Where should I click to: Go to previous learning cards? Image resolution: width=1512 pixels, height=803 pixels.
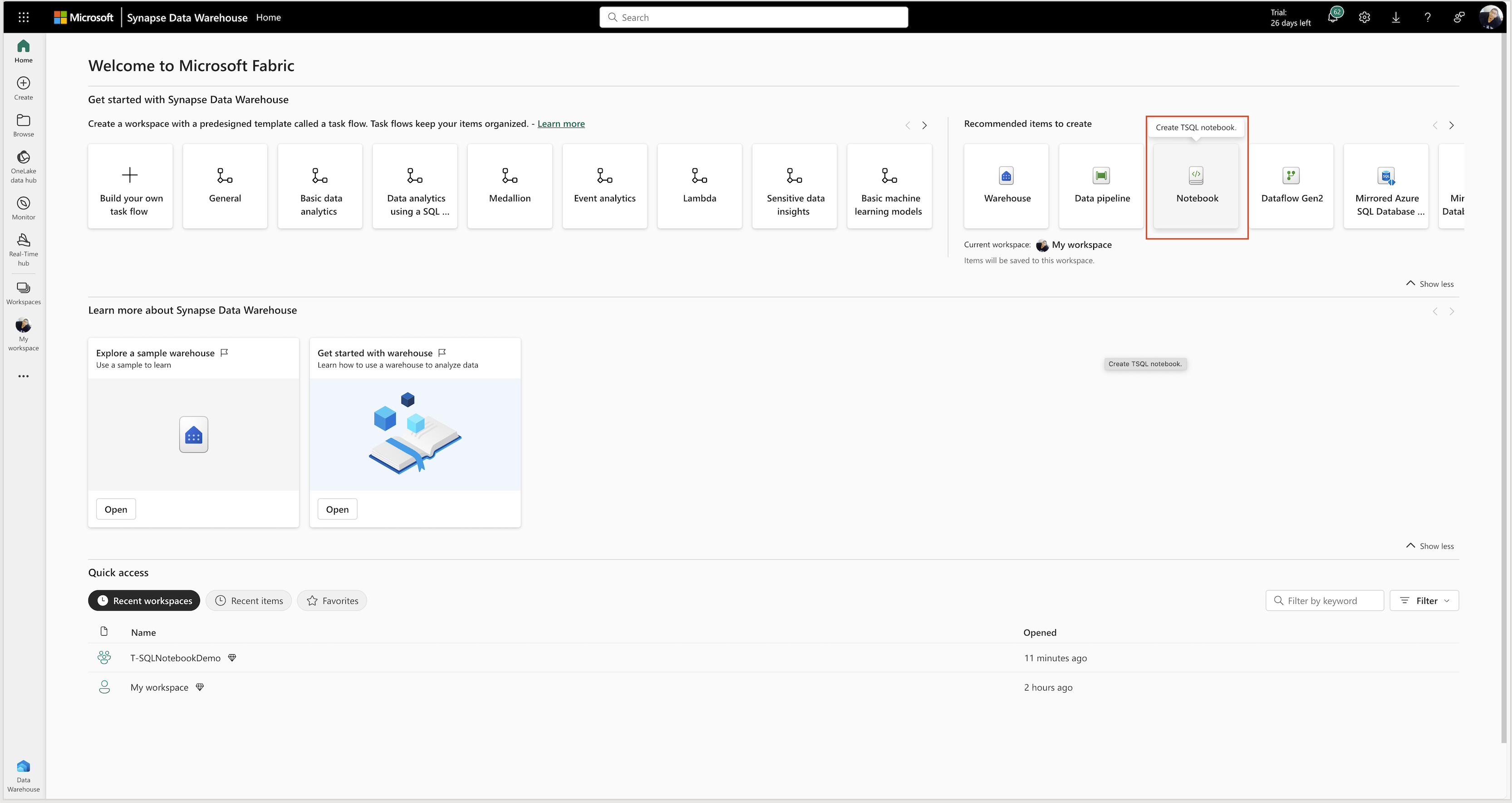click(x=1435, y=311)
